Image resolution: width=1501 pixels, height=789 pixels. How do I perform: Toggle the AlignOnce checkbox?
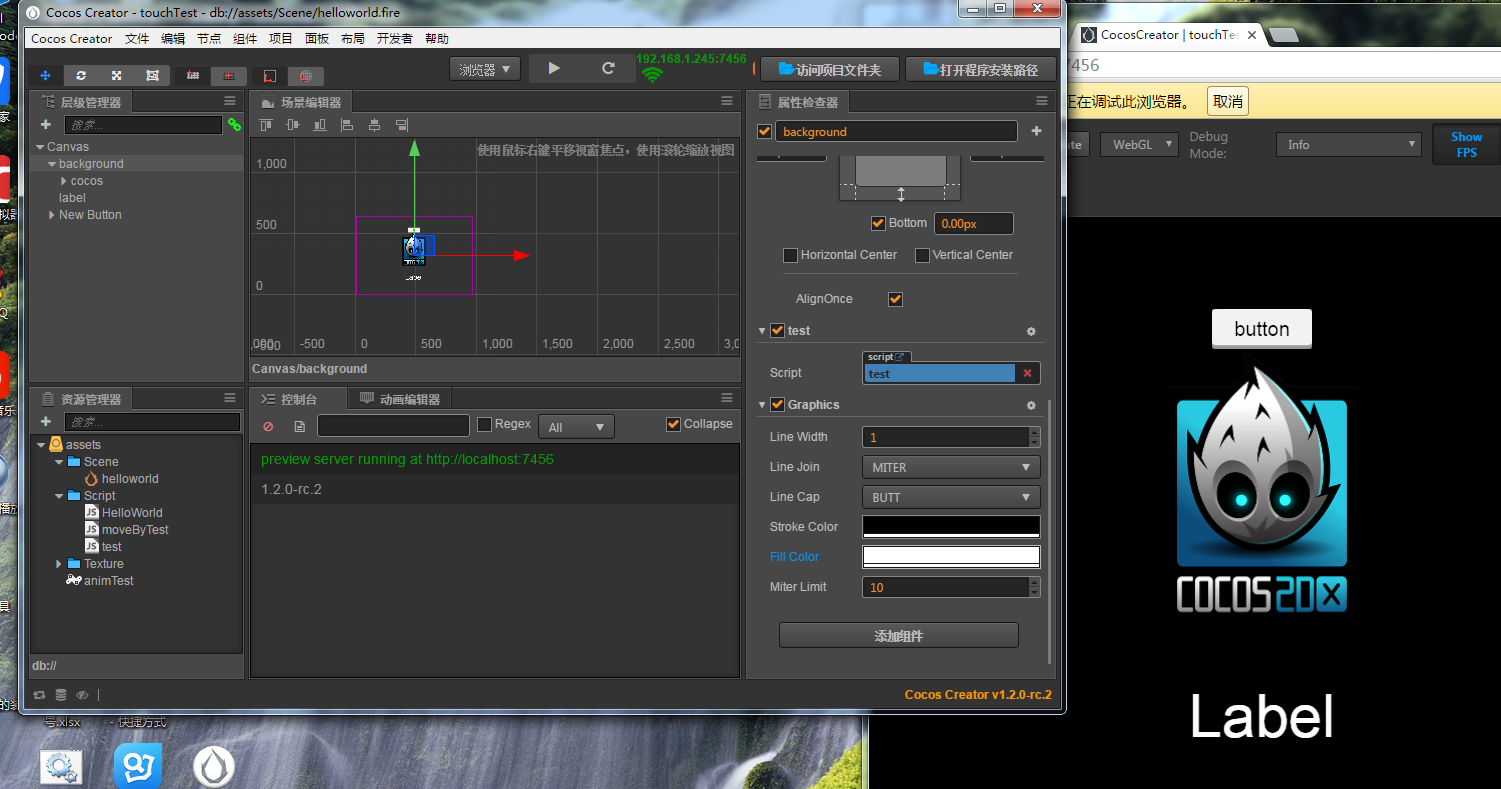895,299
